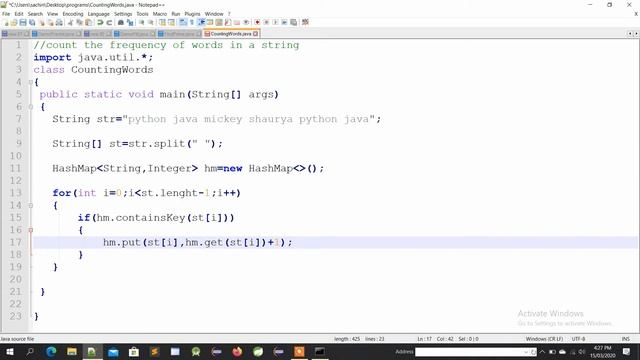Start macro recording with the red Record icon
This screenshot has width=640, height=360.
257,22
